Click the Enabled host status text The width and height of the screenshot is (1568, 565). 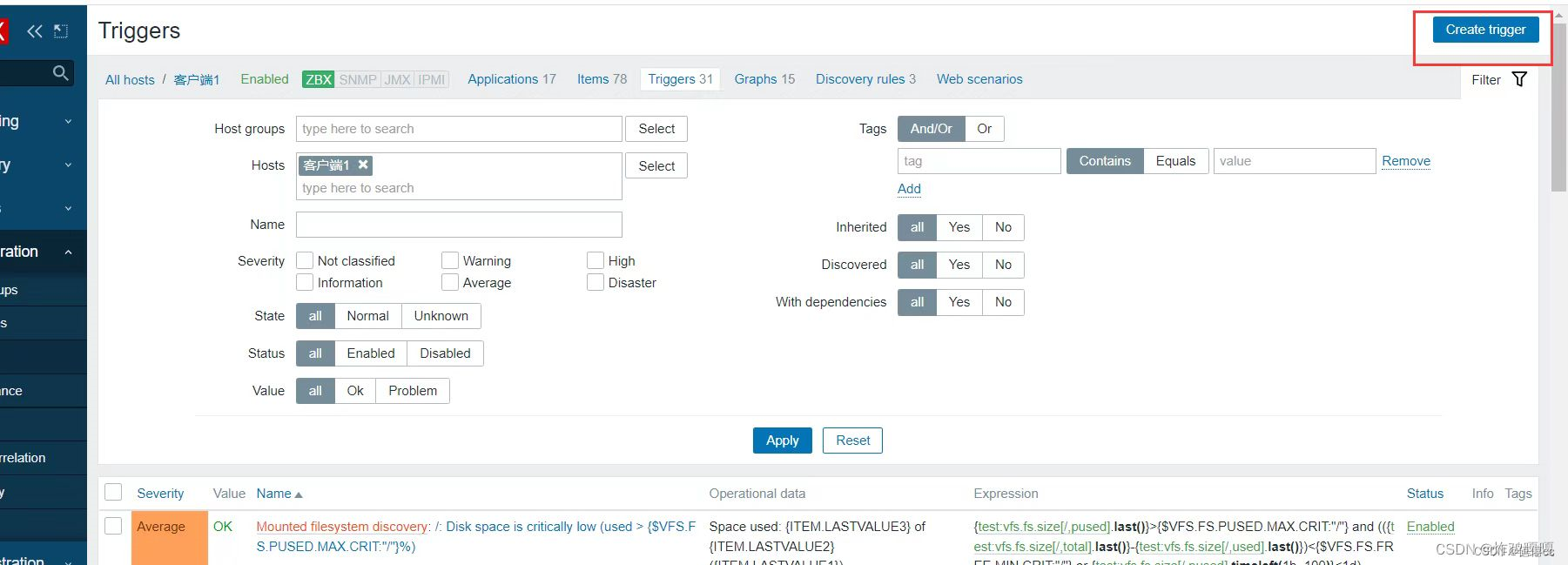tap(265, 79)
